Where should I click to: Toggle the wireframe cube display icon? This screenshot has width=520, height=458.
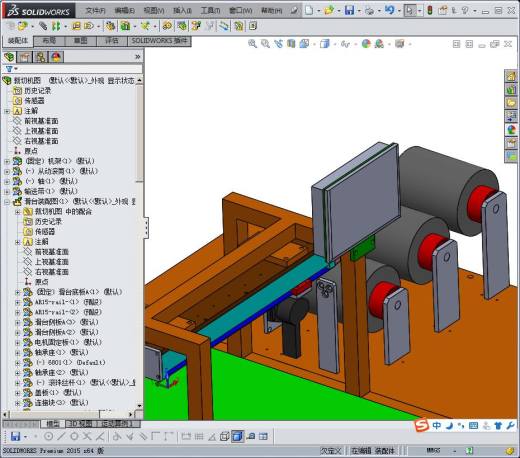click(224, 436)
